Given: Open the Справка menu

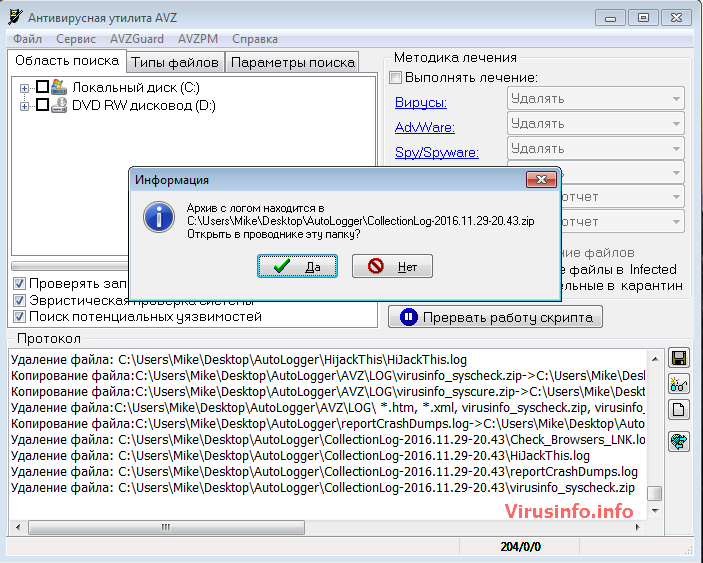Looking at the screenshot, I should click(255, 39).
